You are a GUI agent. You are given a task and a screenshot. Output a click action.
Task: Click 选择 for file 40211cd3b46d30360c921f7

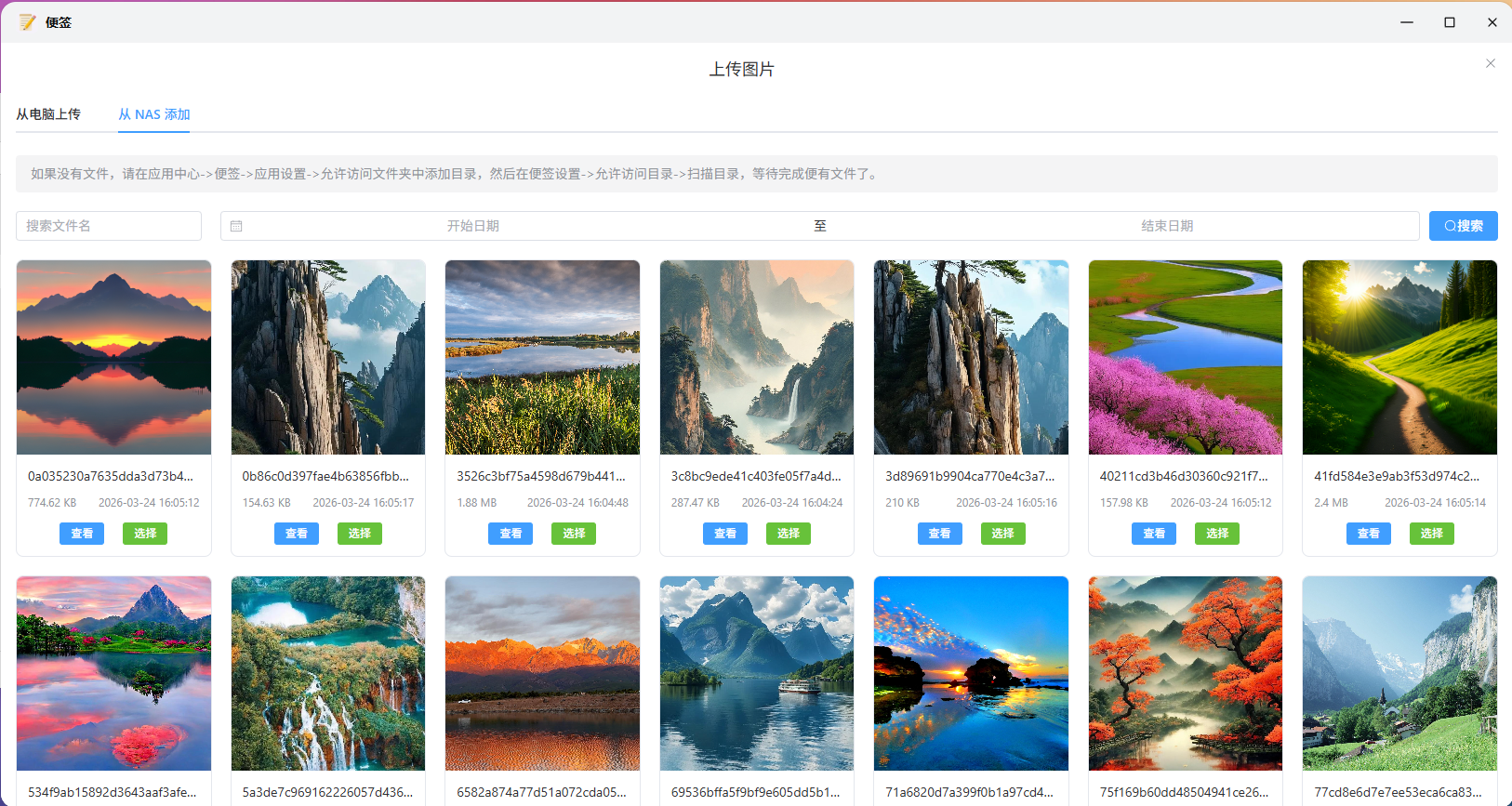click(1217, 534)
